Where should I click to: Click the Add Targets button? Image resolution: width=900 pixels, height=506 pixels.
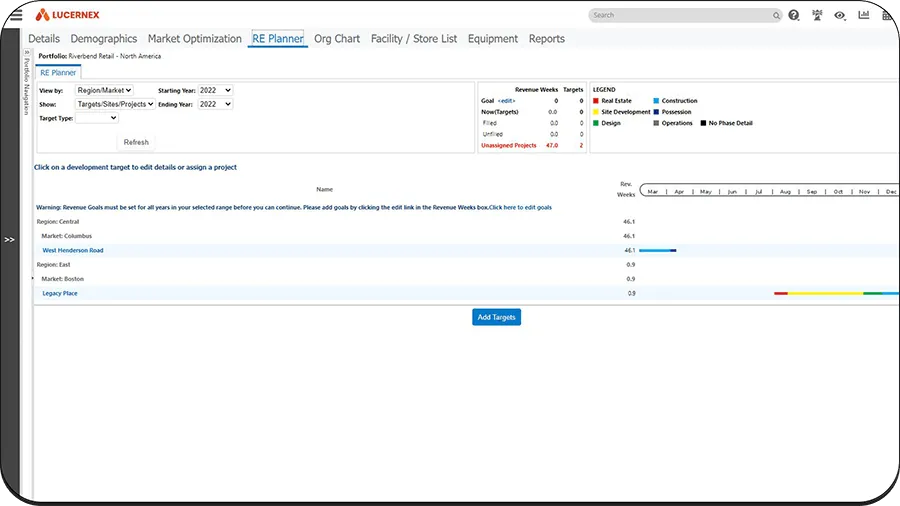click(496, 317)
